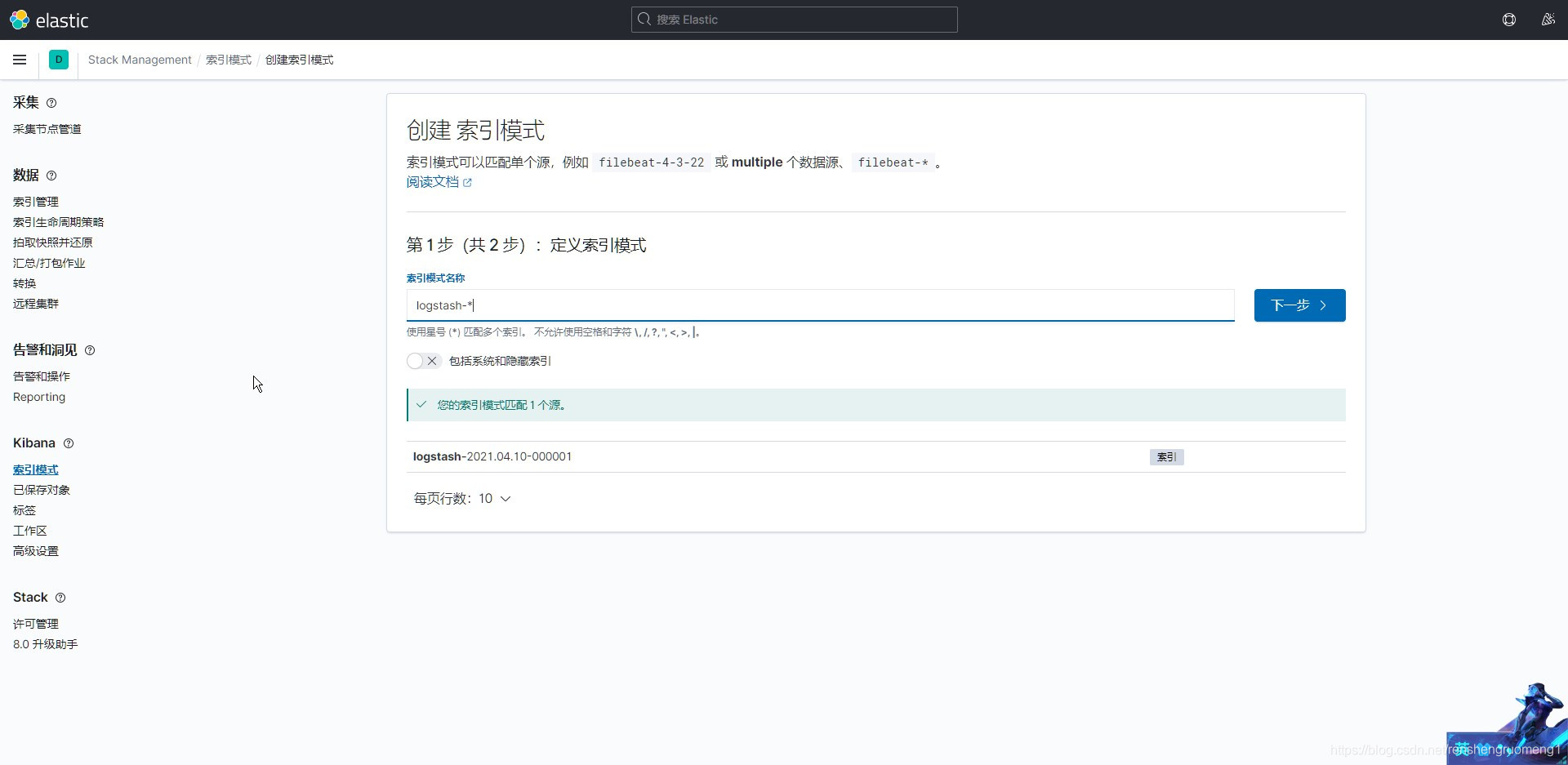The width and height of the screenshot is (1568, 765).
Task: Click help icon next to Stack heading
Action: (x=60, y=598)
